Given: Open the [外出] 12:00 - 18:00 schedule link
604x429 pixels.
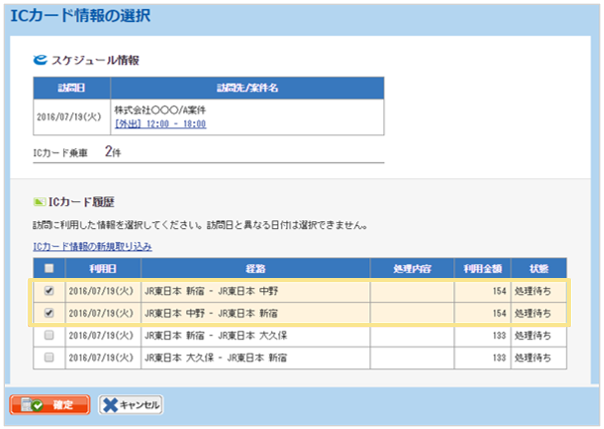Looking at the screenshot, I should pos(160,124).
